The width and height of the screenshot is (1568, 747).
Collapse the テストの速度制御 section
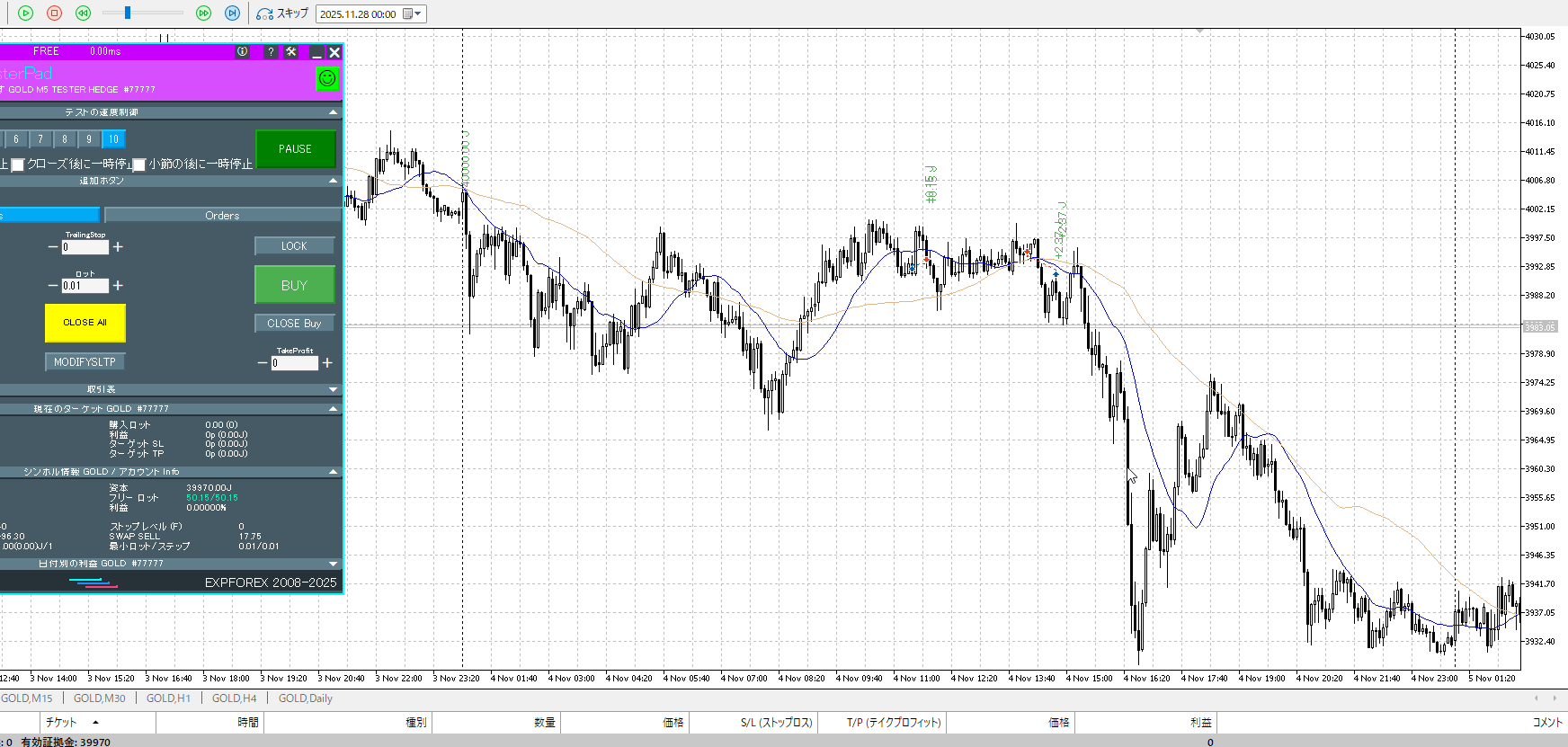334,112
